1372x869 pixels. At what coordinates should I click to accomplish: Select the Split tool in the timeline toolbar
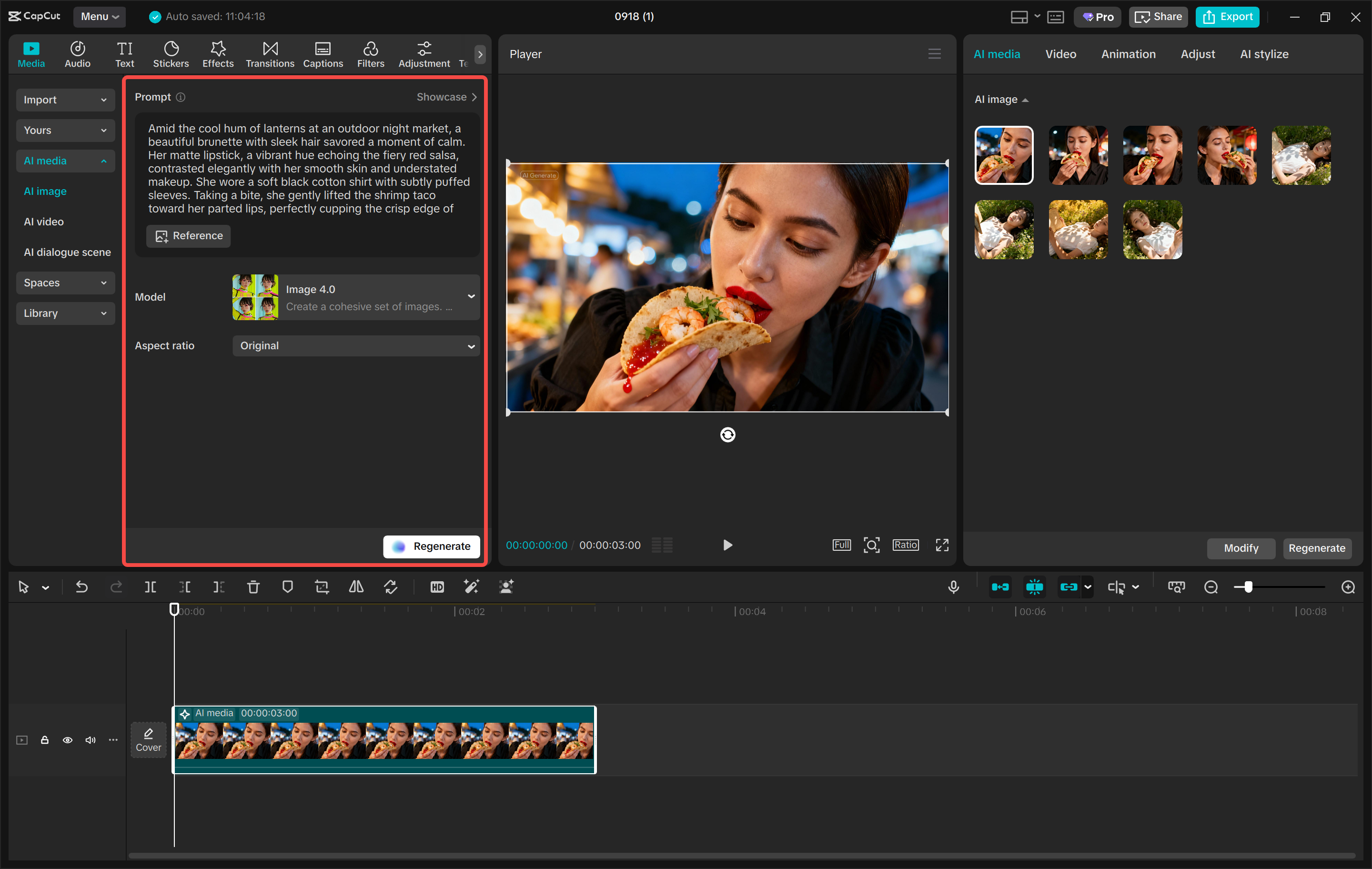(x=151, y=587)
